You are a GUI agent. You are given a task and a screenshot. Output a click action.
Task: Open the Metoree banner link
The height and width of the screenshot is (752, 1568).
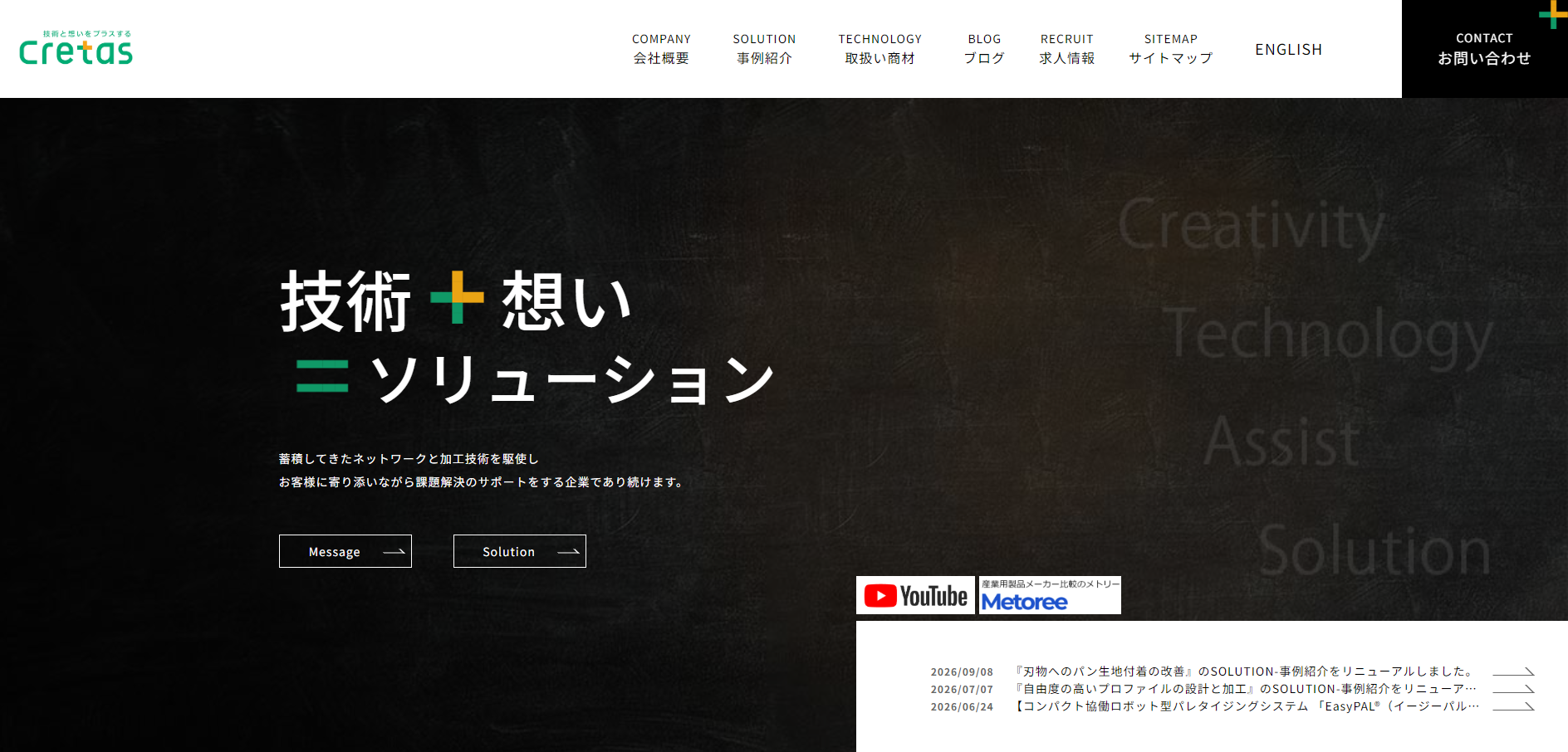click(x=1050, y=595)
